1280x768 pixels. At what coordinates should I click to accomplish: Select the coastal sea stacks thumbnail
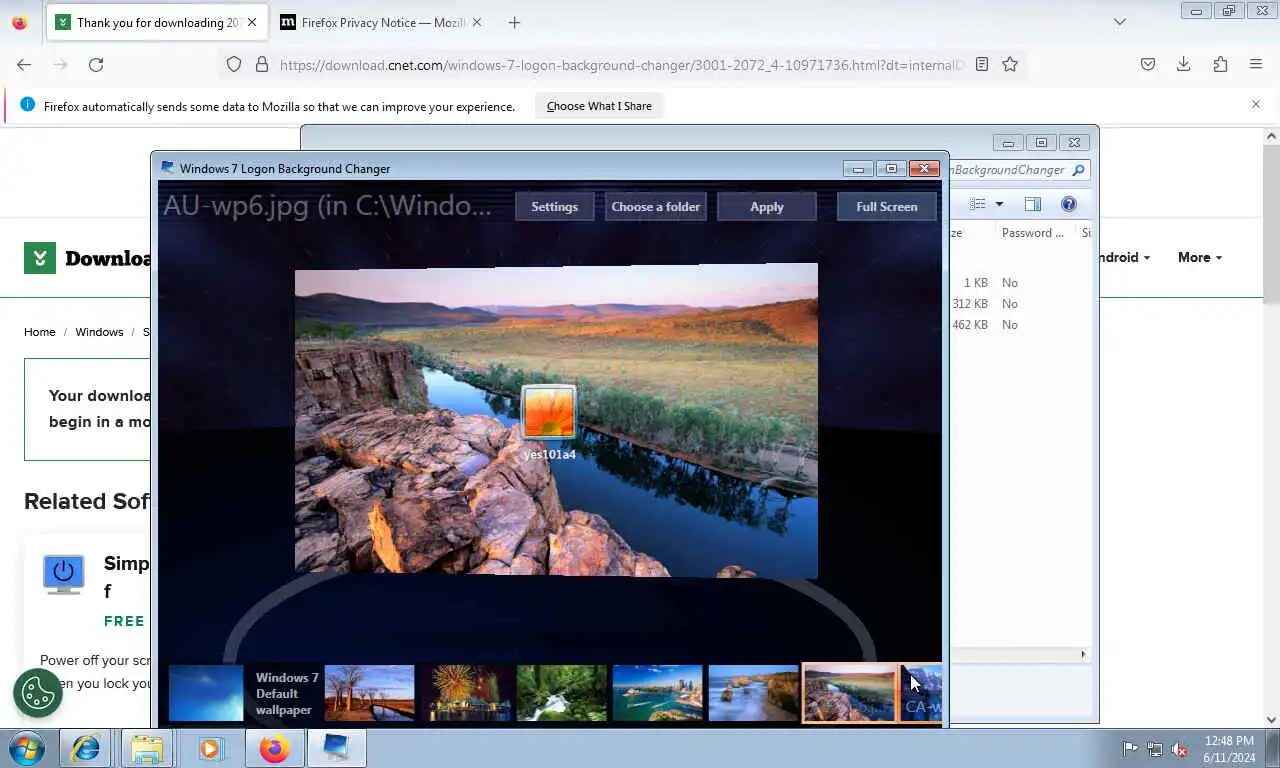[x=753, y=693]
